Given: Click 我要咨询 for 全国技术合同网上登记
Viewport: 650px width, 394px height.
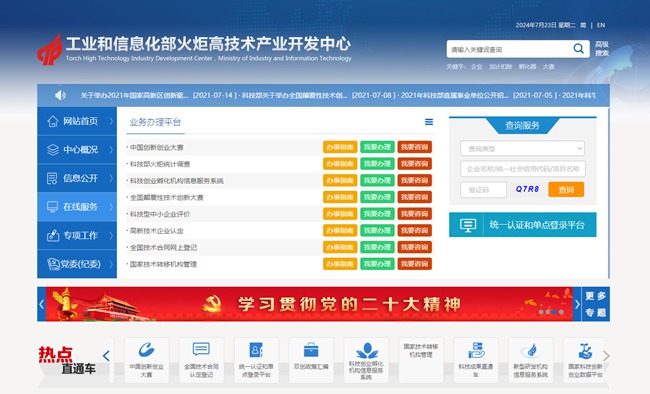Looking at the screenshot, I should point(415,247).
